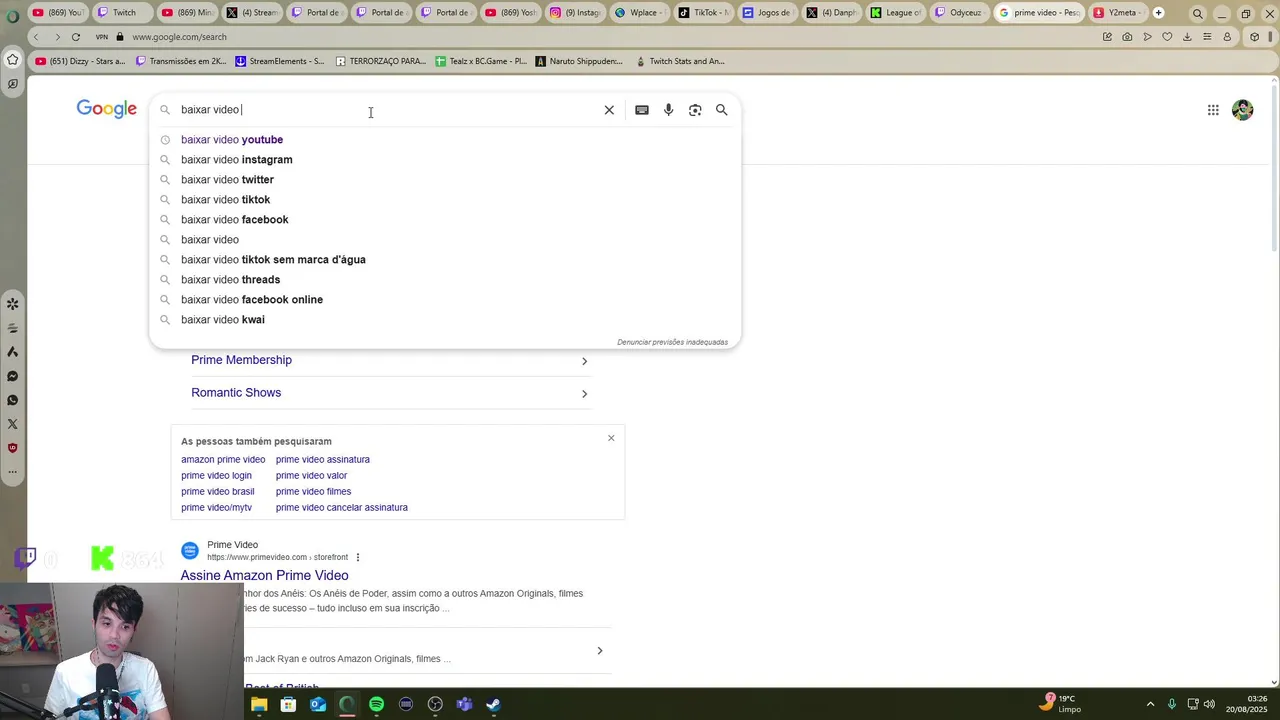Close the 'As pessoas também pesquisaram' box

(x=611, y=438)
